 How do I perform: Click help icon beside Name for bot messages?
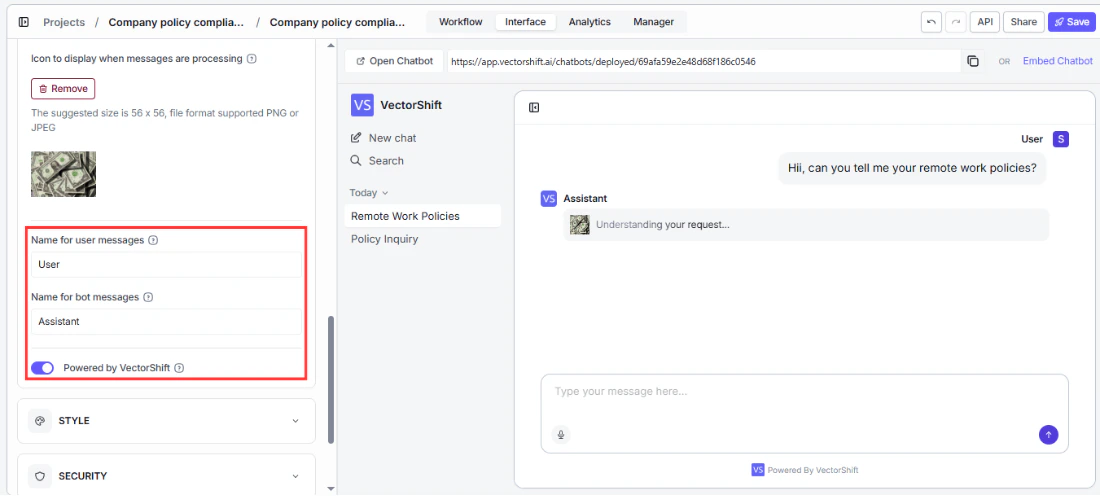click(148, 297)
